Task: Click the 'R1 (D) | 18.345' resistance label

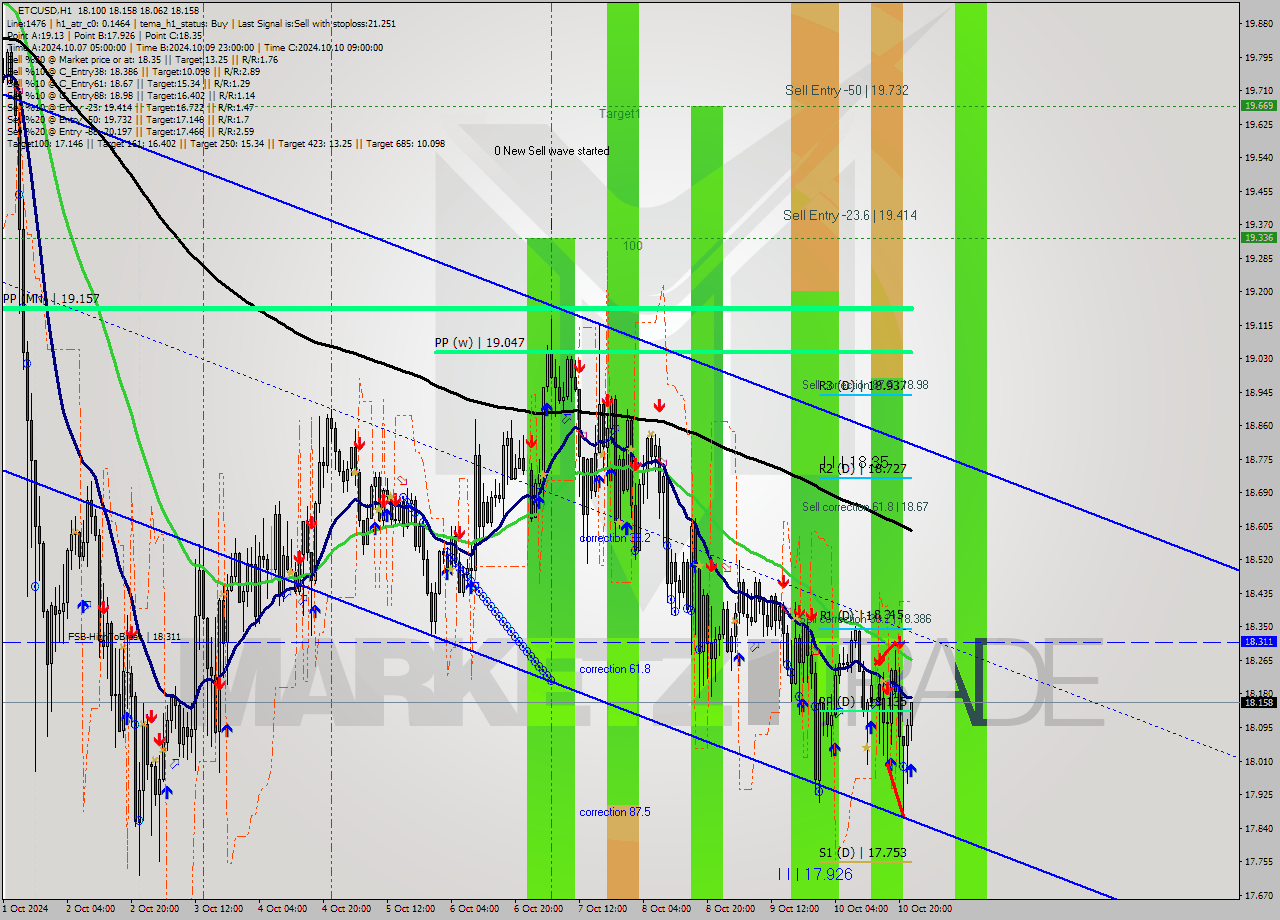Action: tap(861, 615)
